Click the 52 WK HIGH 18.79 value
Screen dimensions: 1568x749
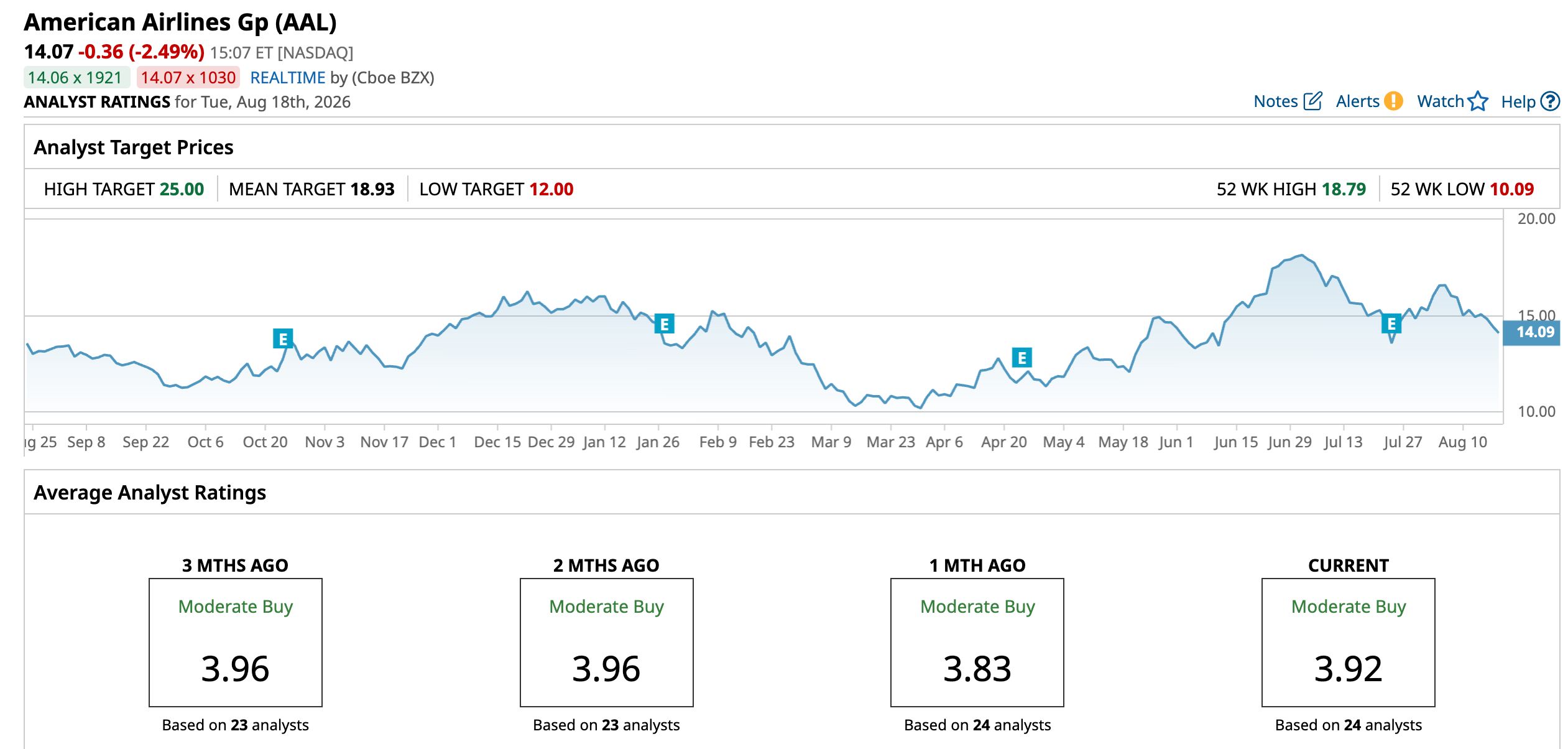[x=1344, y=189]
